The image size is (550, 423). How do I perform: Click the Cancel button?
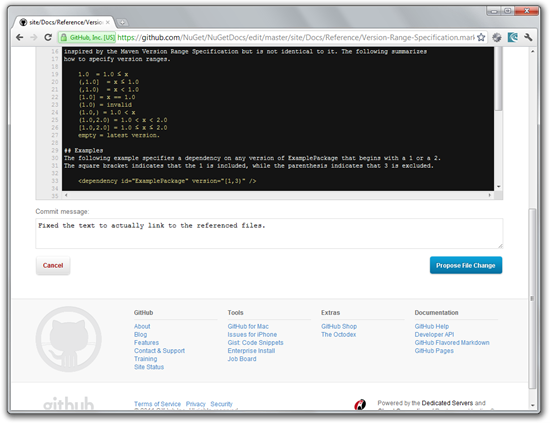[53, 266]
